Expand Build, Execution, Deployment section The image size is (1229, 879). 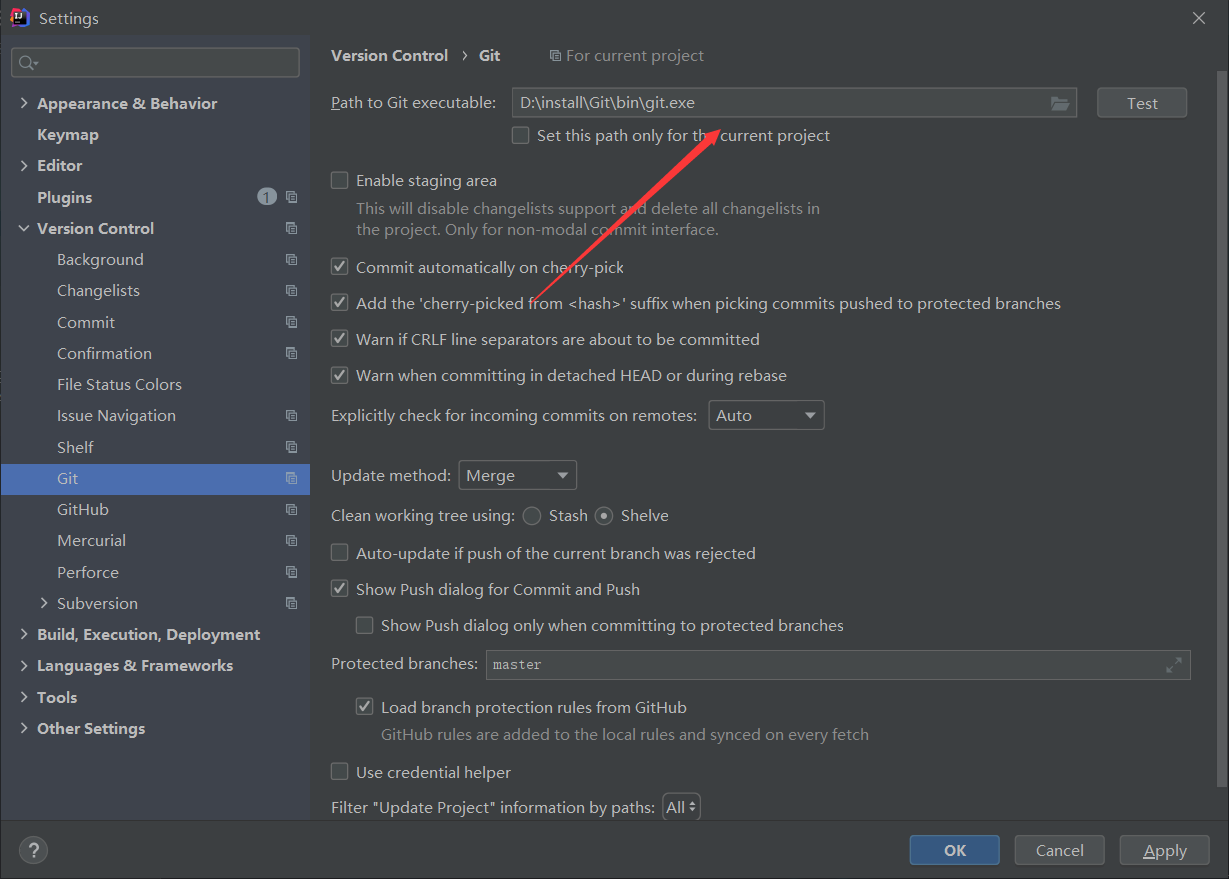point(24,634)
